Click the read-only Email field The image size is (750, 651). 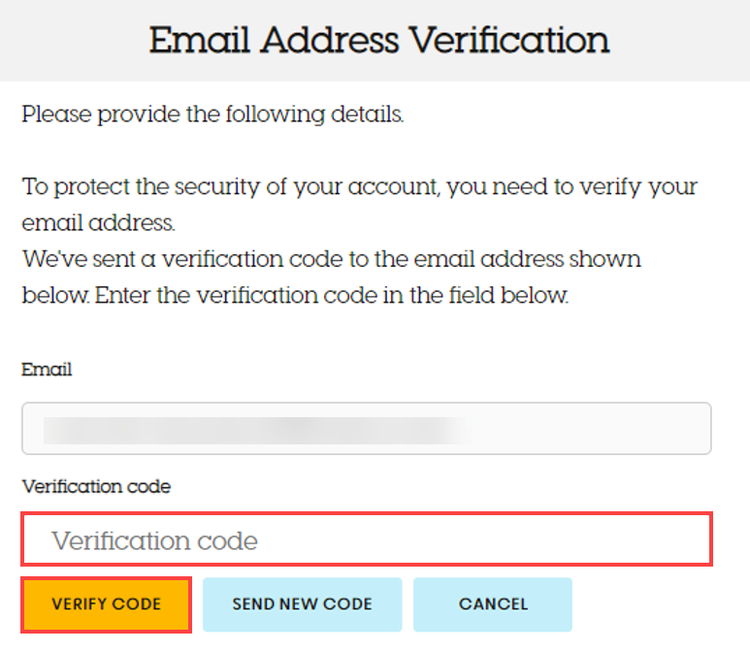[x=366, y=429]
